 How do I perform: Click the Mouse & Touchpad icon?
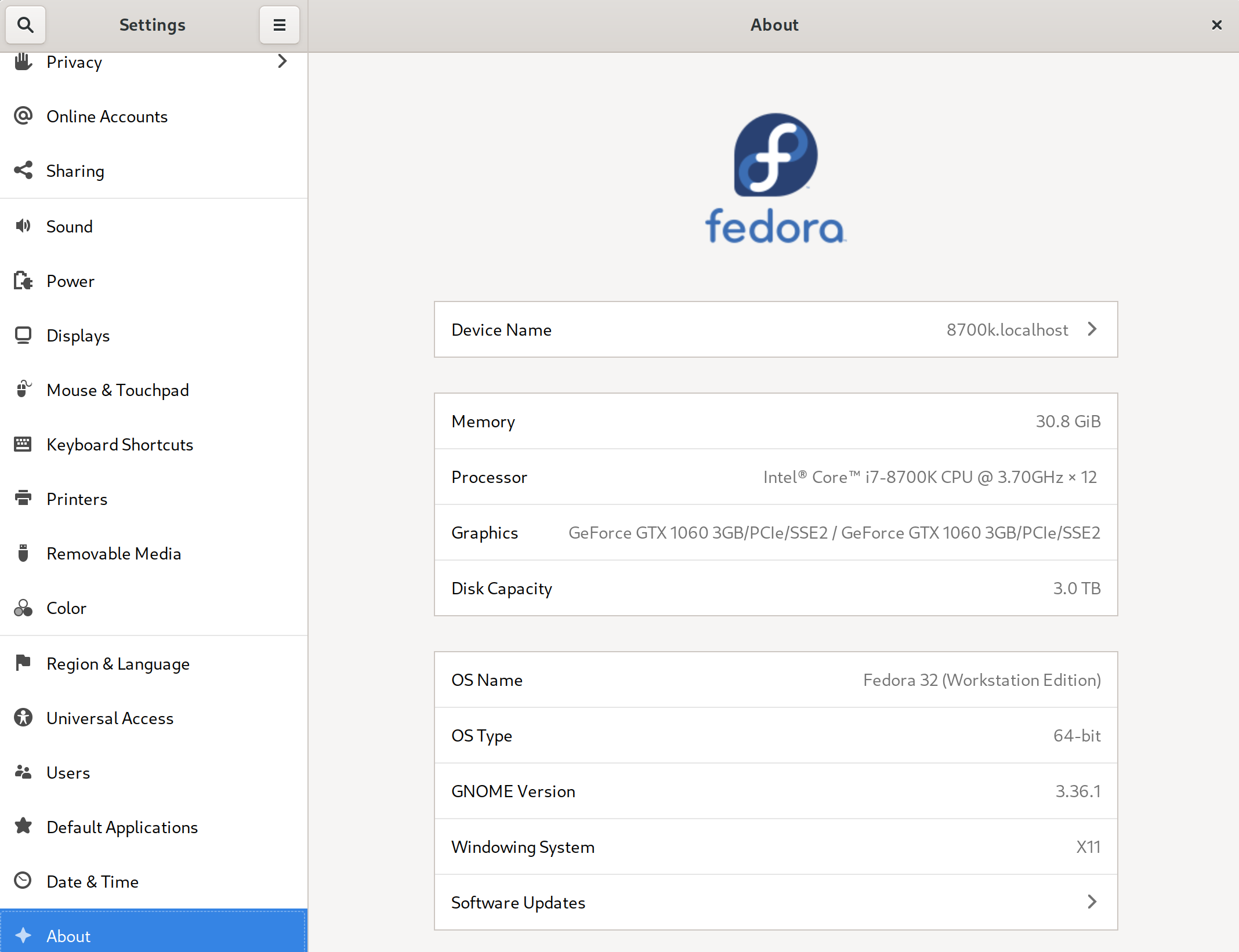coord(23,389)
